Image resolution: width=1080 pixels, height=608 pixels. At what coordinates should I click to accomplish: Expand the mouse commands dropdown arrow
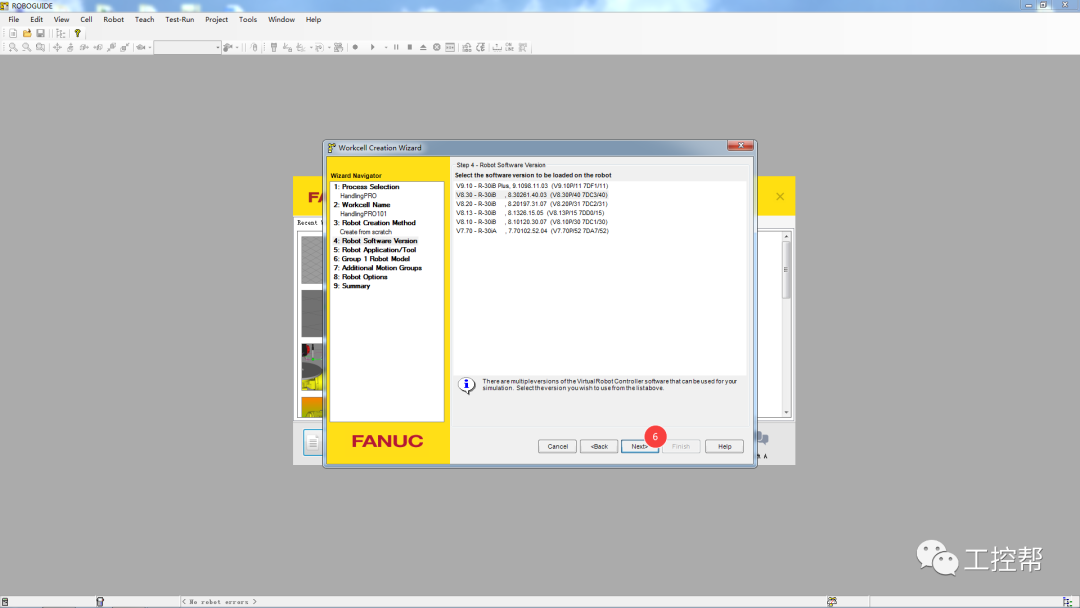click(237, 48)
